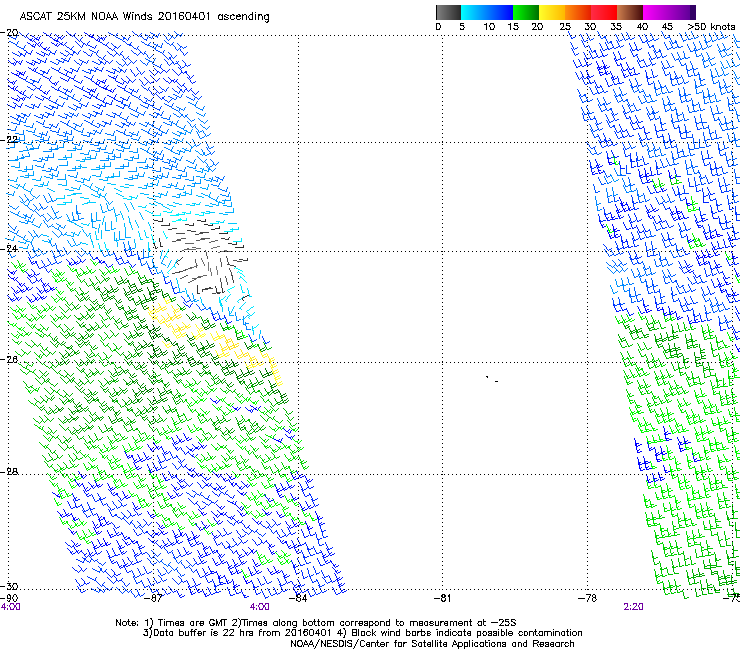Click the purple 4:00 time under -90
Viewport: 740px width, 650px height.
(10, 607)
